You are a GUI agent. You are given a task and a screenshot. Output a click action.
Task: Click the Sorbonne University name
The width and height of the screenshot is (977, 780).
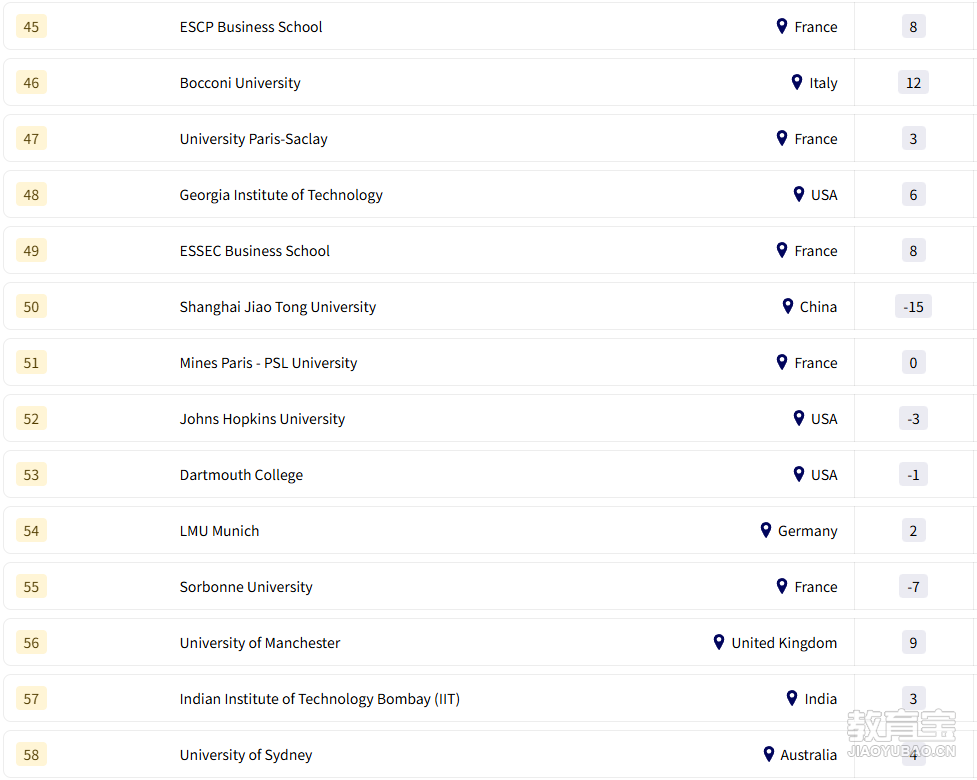pyautogui.click(x=246, y=587)
